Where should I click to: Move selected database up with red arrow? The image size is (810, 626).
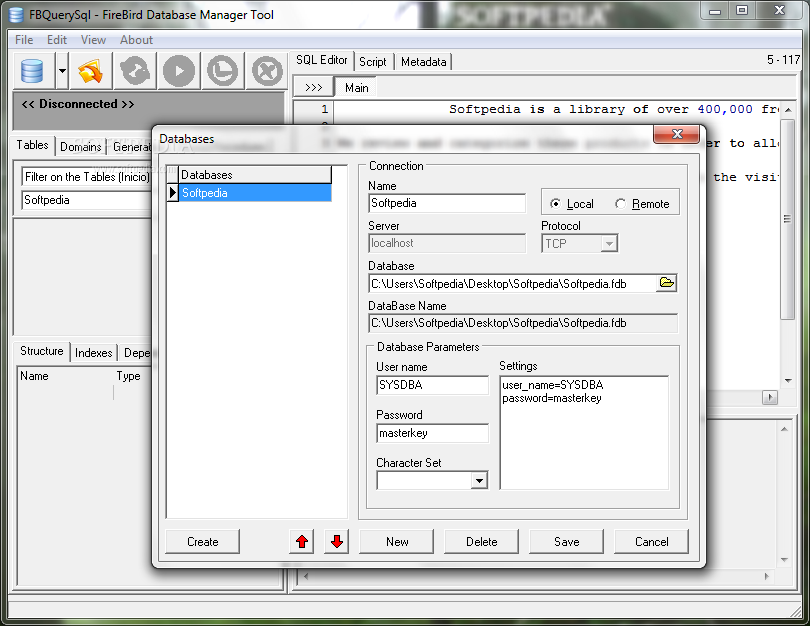pyautogui.click(x=302, y=541)
